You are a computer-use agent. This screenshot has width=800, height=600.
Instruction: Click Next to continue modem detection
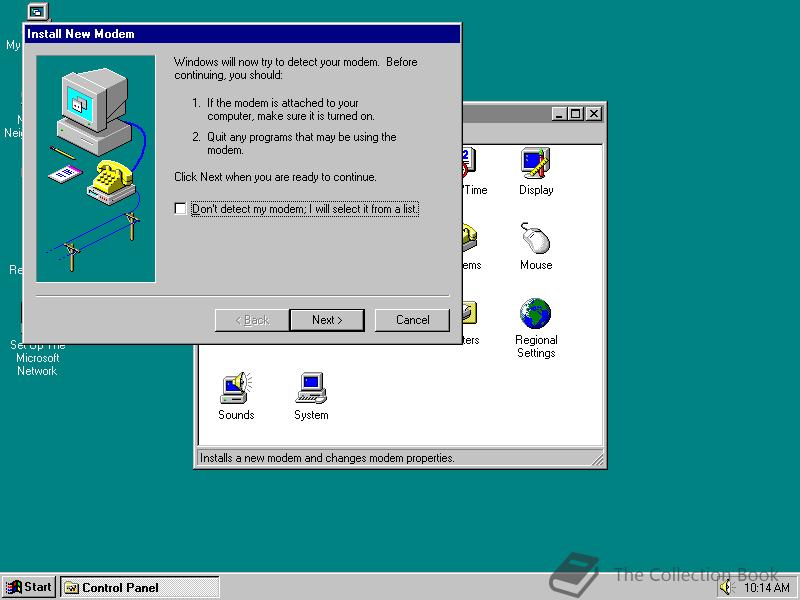(x=327, y=320)
